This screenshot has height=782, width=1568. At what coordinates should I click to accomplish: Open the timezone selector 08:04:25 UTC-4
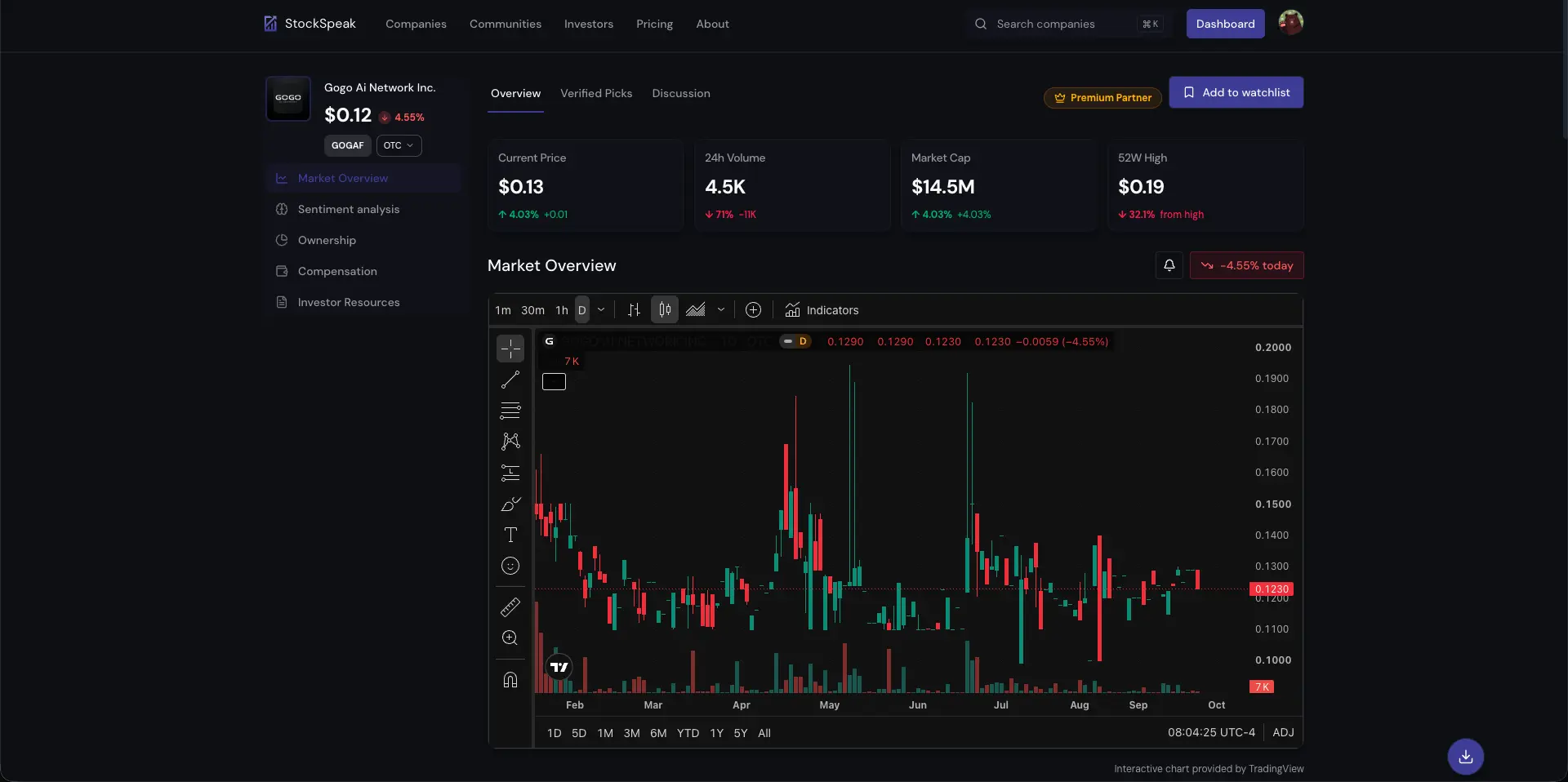pyautogui.click(x=1211, y=732)
